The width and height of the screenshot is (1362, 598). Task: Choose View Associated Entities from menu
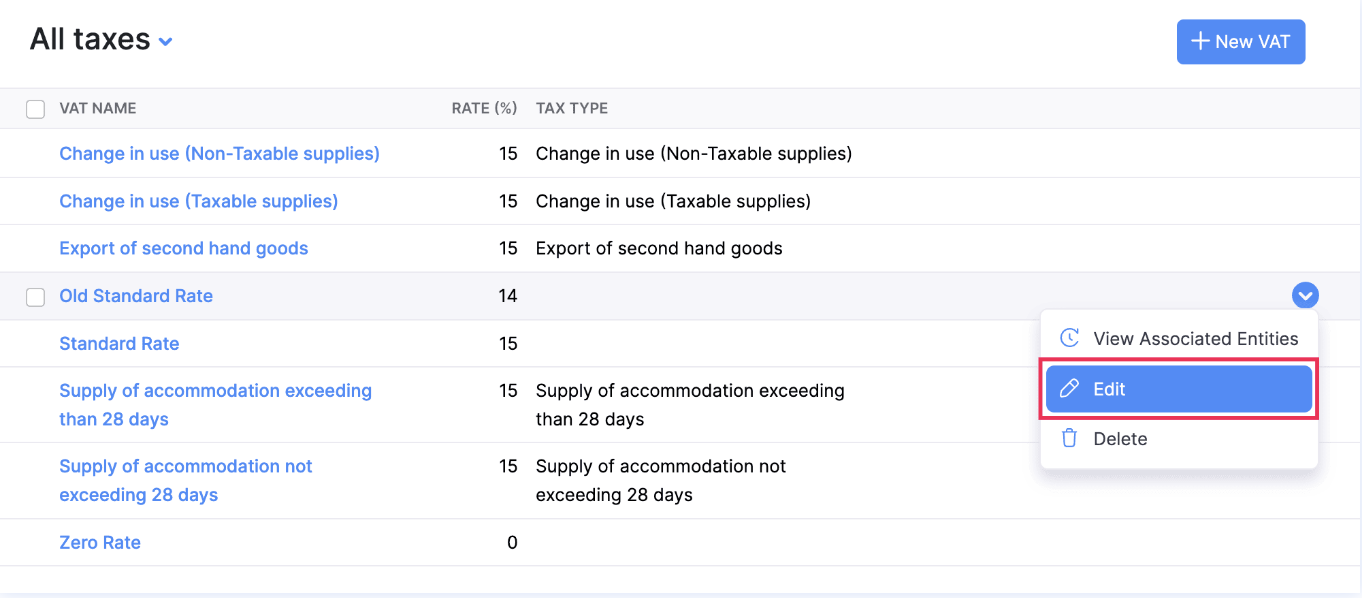tap(1195, 339)
